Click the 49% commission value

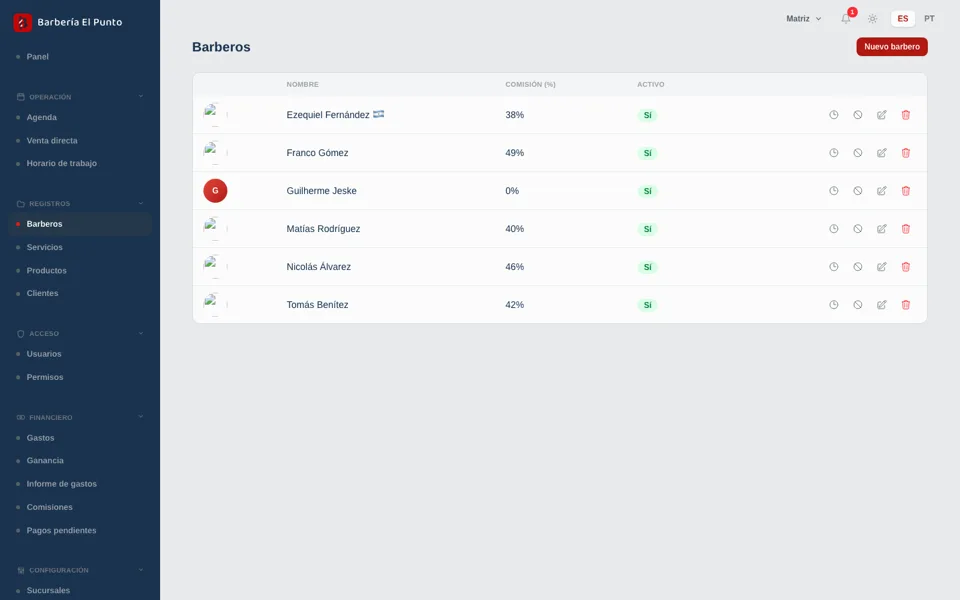[514, 153]
